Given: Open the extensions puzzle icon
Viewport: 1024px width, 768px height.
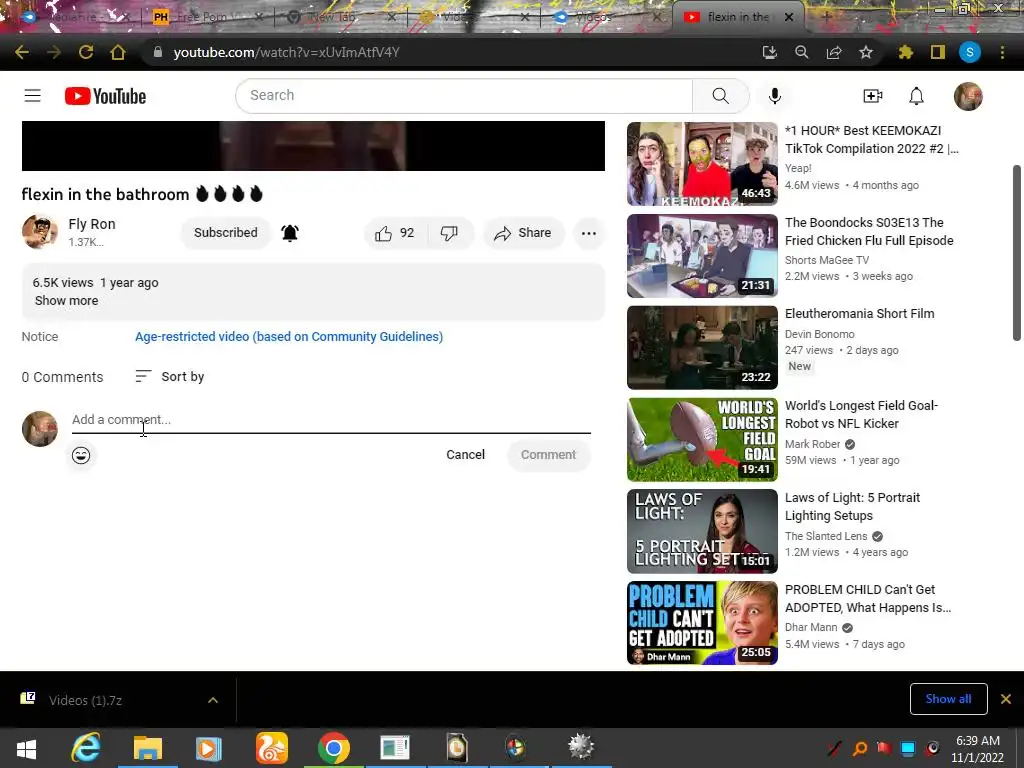Looking at the screenshot, I should [905, 52].
